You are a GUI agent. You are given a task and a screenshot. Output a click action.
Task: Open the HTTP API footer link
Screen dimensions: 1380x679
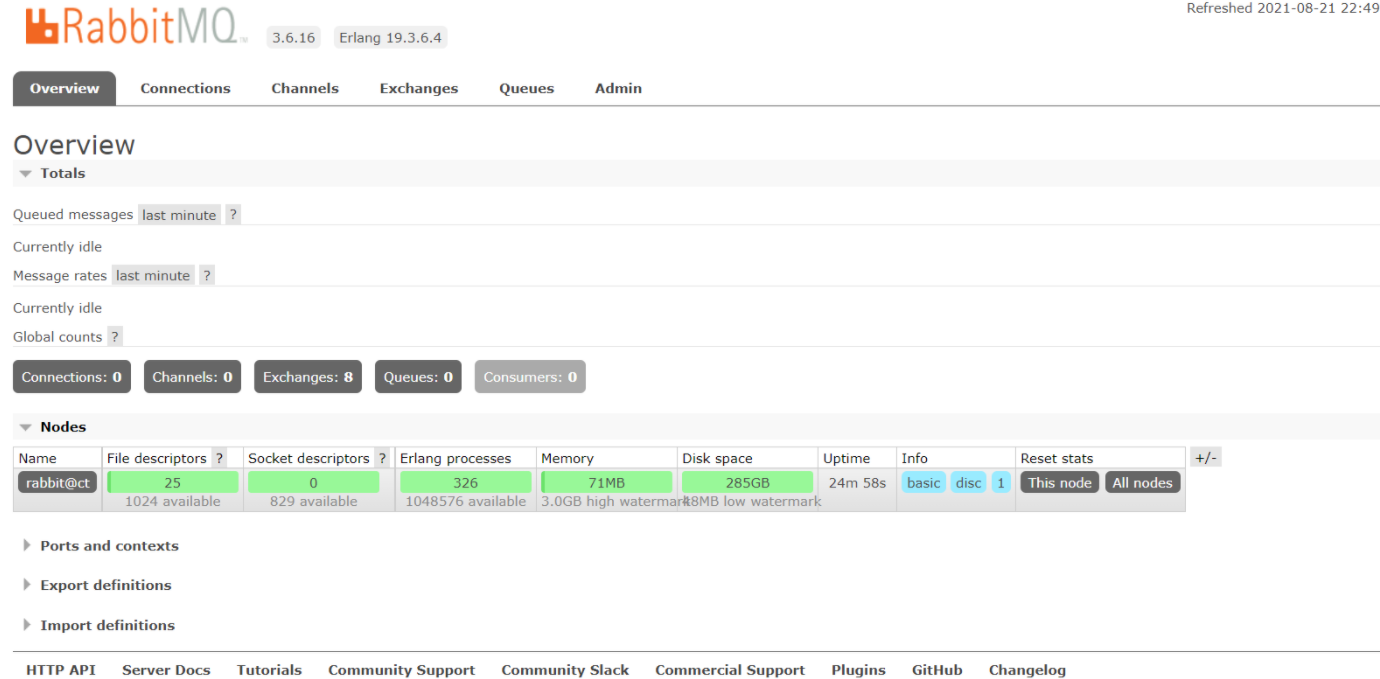[61, 670]
